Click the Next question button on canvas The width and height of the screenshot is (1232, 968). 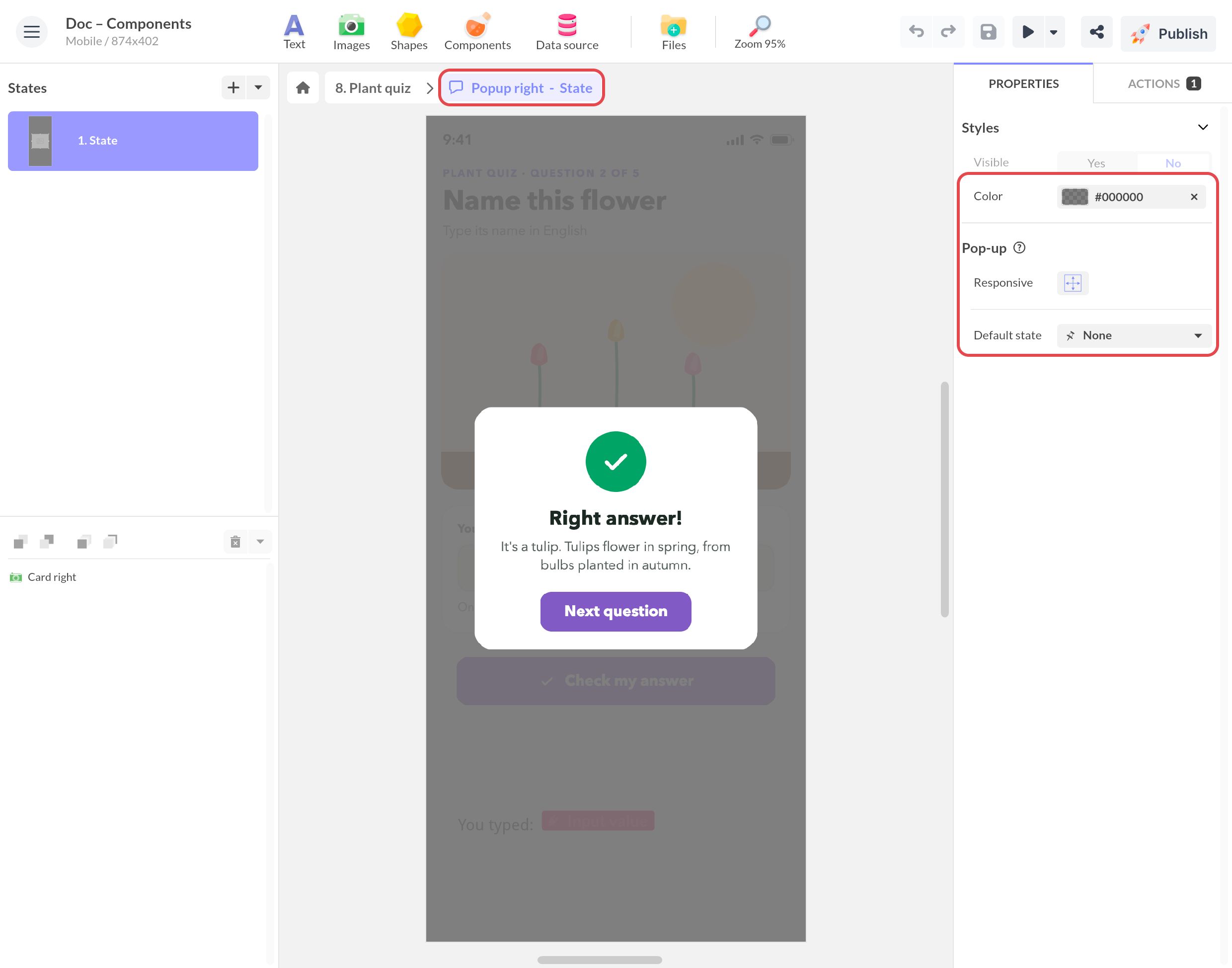coord(615,611)
